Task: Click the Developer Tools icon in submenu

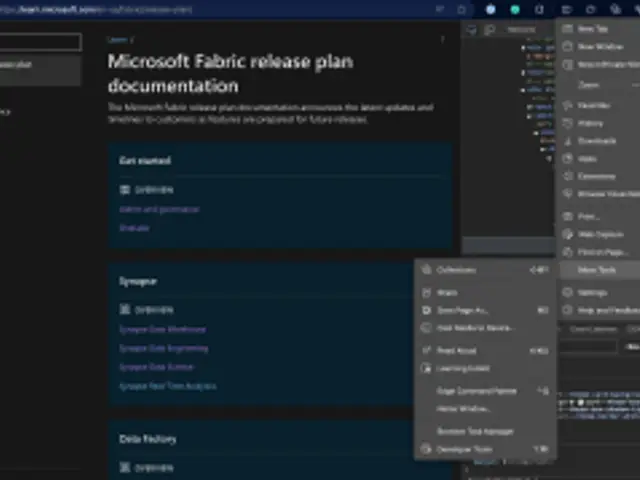Action: tap(426, 449)
